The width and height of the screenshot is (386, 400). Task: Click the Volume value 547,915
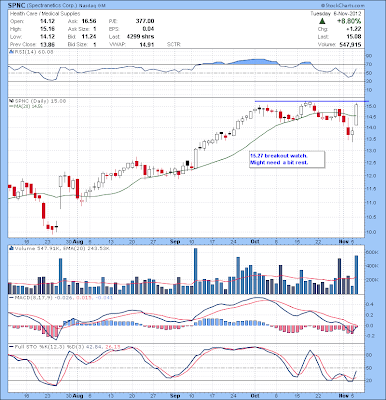[x=349, y=45]
